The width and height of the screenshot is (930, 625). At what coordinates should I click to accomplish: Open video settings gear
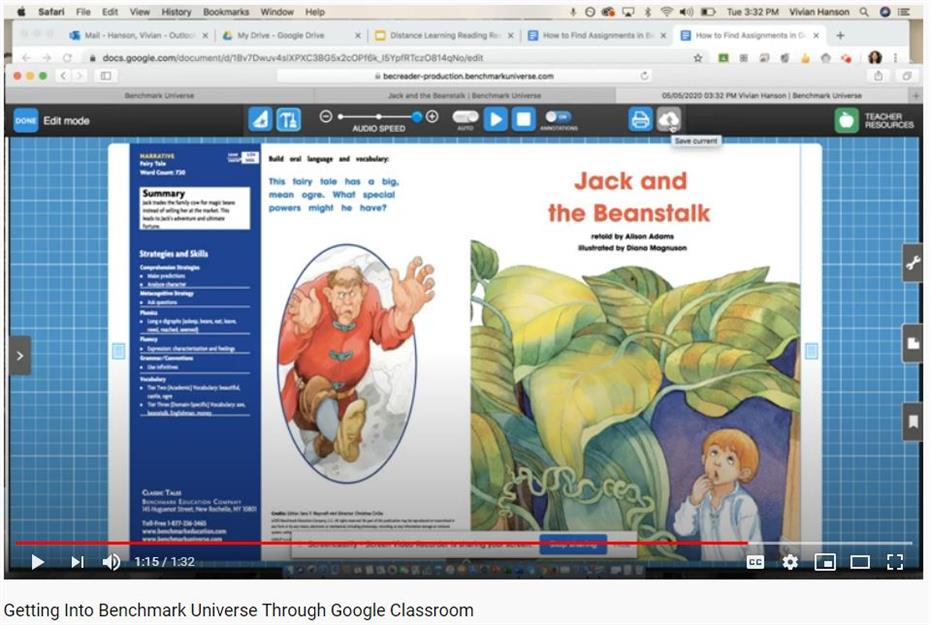coord(790,562)
